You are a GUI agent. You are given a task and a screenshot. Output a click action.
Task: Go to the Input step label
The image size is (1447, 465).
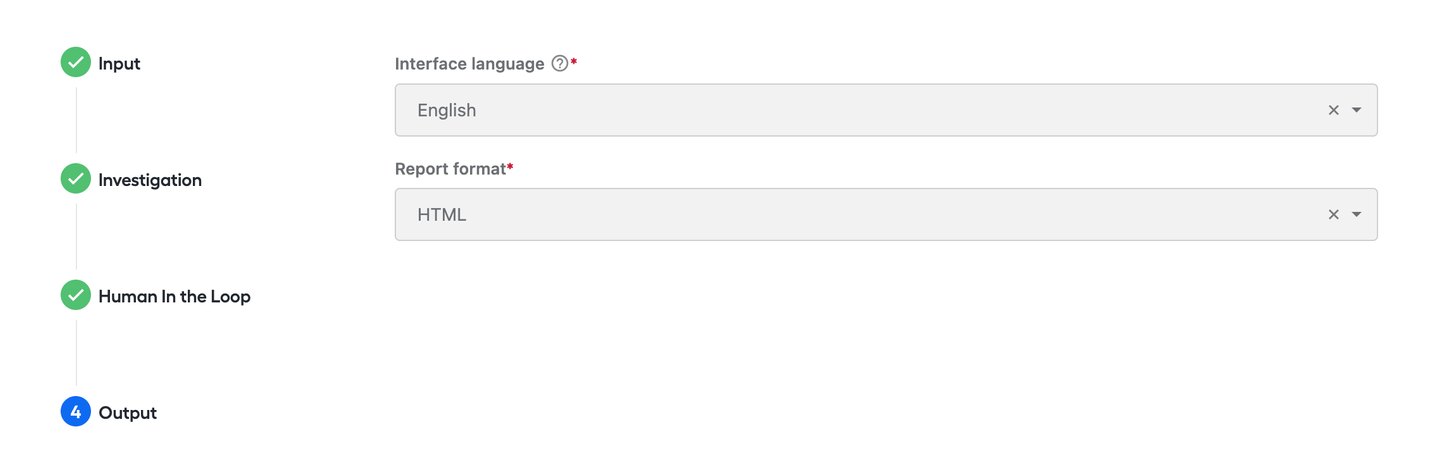click(119, 63)
